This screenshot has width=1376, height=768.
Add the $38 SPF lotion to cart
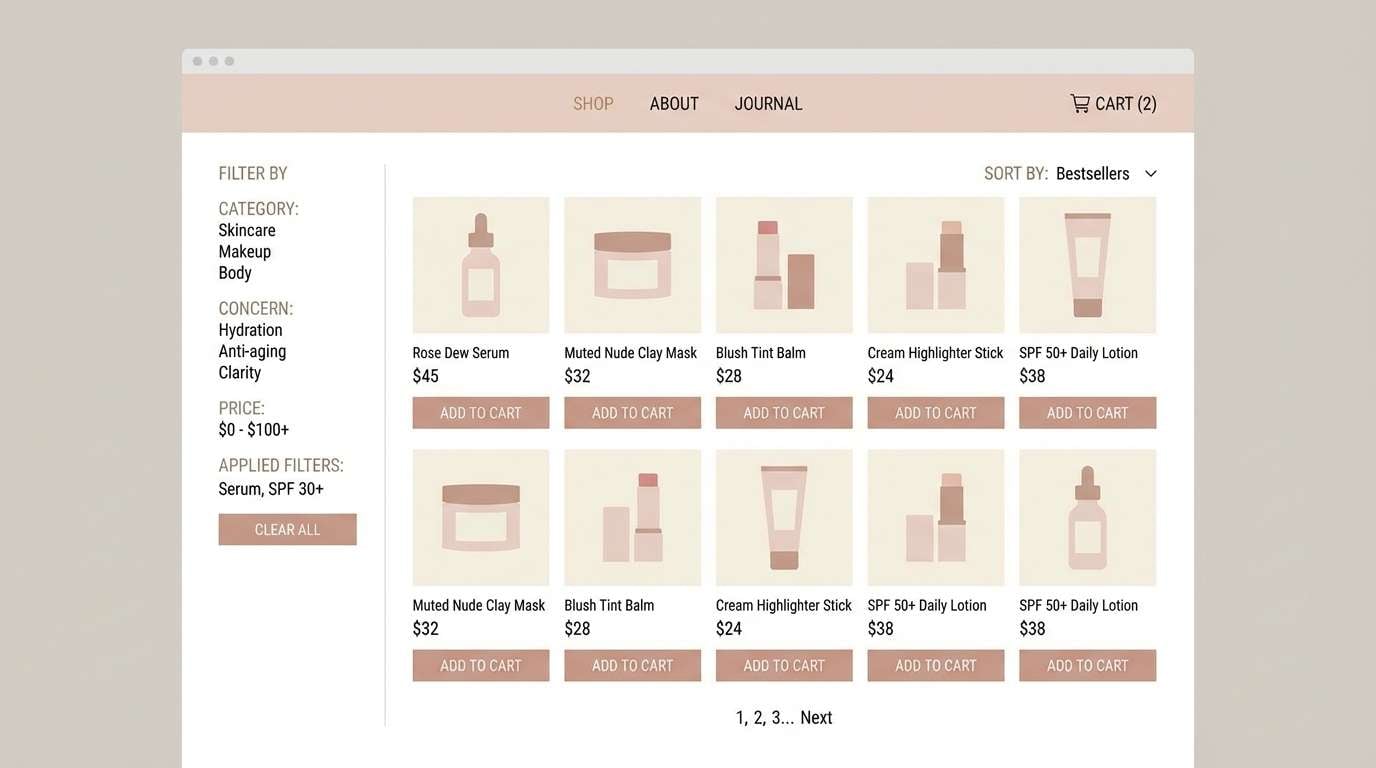point(1087,412)
